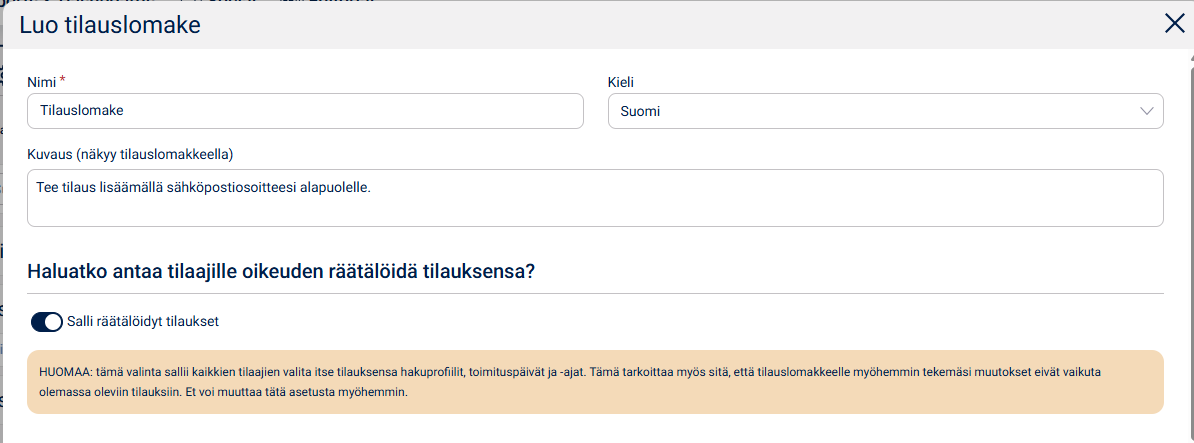Viewport: 1194px width, 443px height.
Task: Click the Kieli field label
Action: point(621,82)
